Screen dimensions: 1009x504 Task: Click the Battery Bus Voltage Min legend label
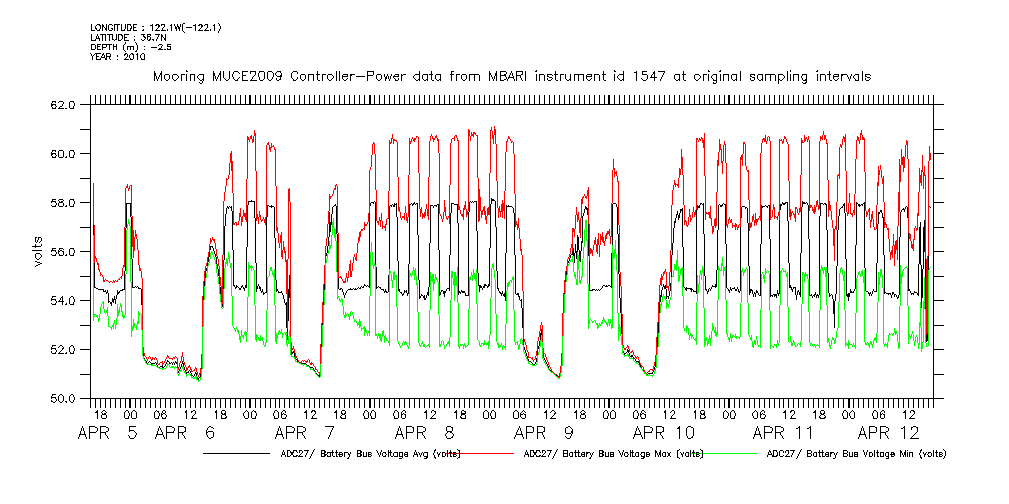coord(856,453)
